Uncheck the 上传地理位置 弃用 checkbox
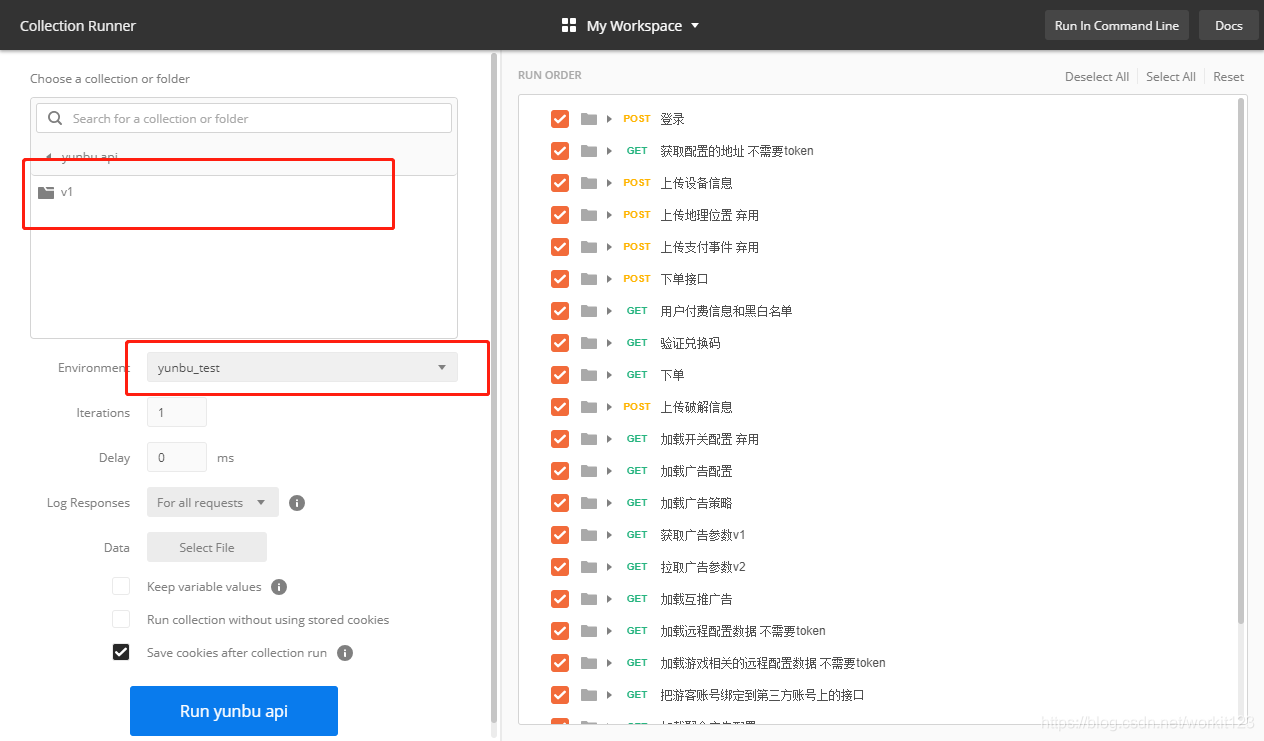This screenshot has height=741, width=1264. pos(560,215)
